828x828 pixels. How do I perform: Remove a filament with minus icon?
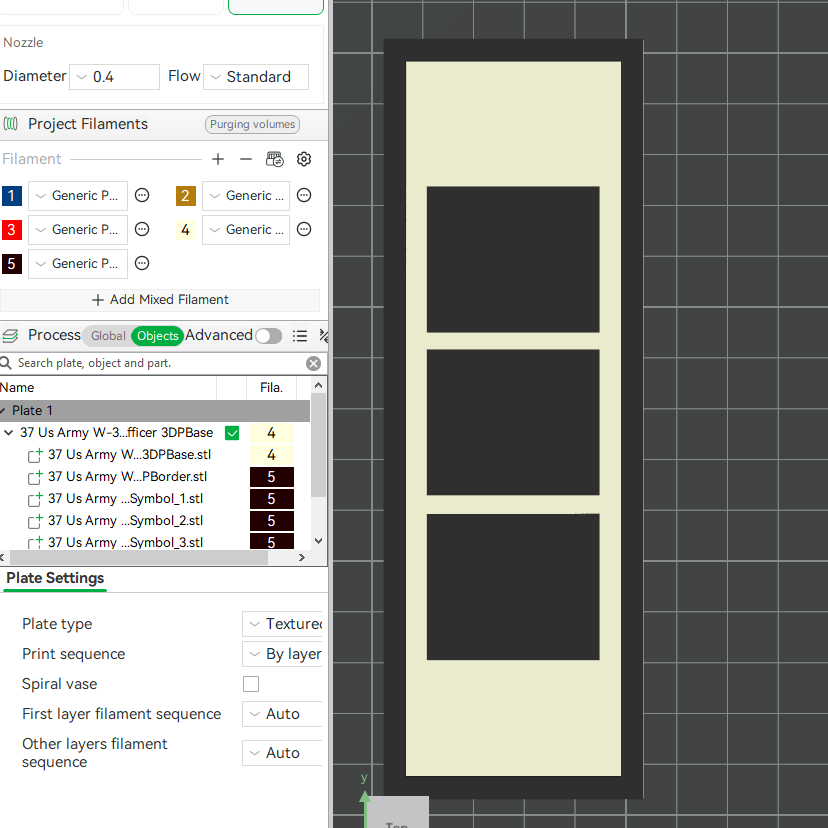(246, 159)
